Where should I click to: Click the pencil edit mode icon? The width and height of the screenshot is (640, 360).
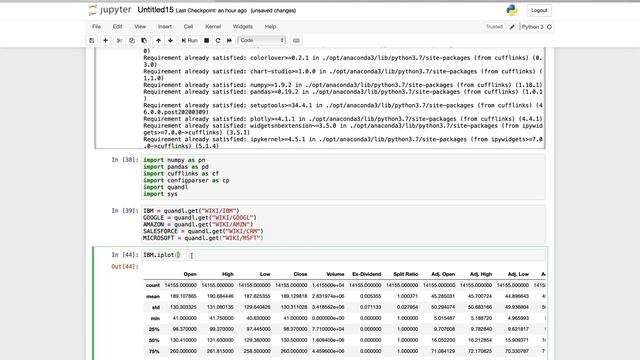[x=512, y=27]
